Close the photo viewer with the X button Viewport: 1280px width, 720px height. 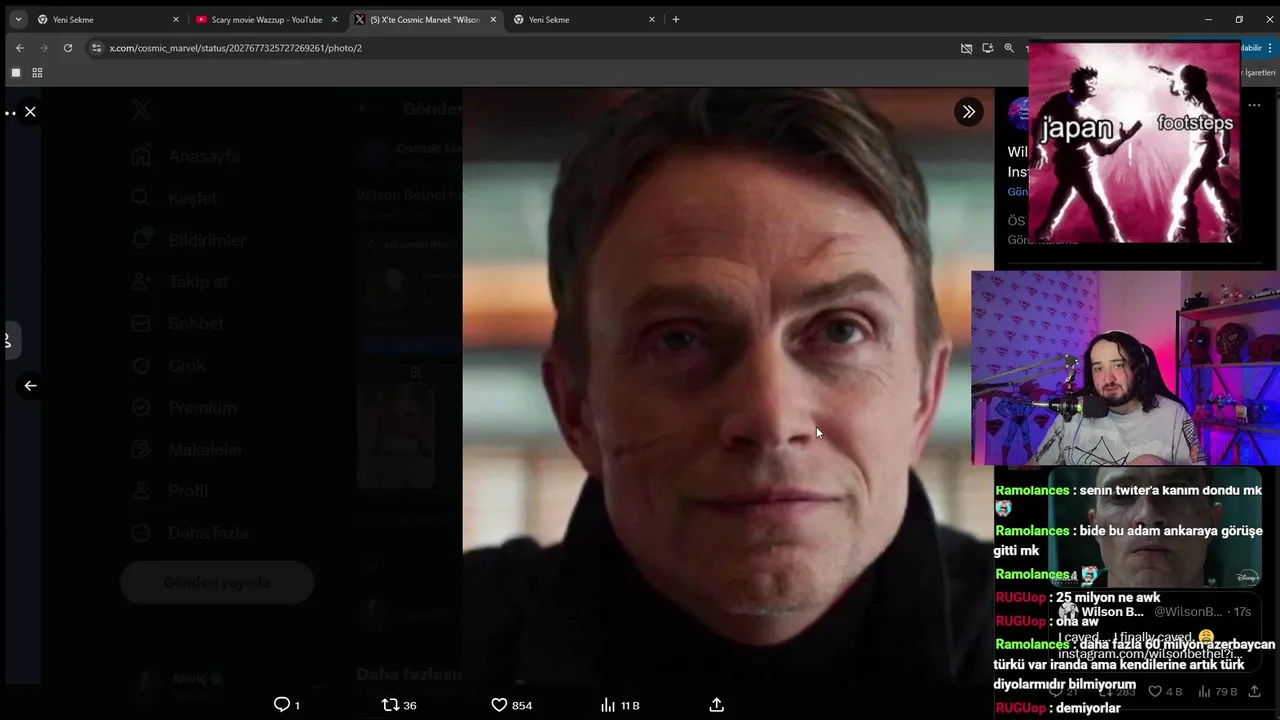(x=30, y=112)
